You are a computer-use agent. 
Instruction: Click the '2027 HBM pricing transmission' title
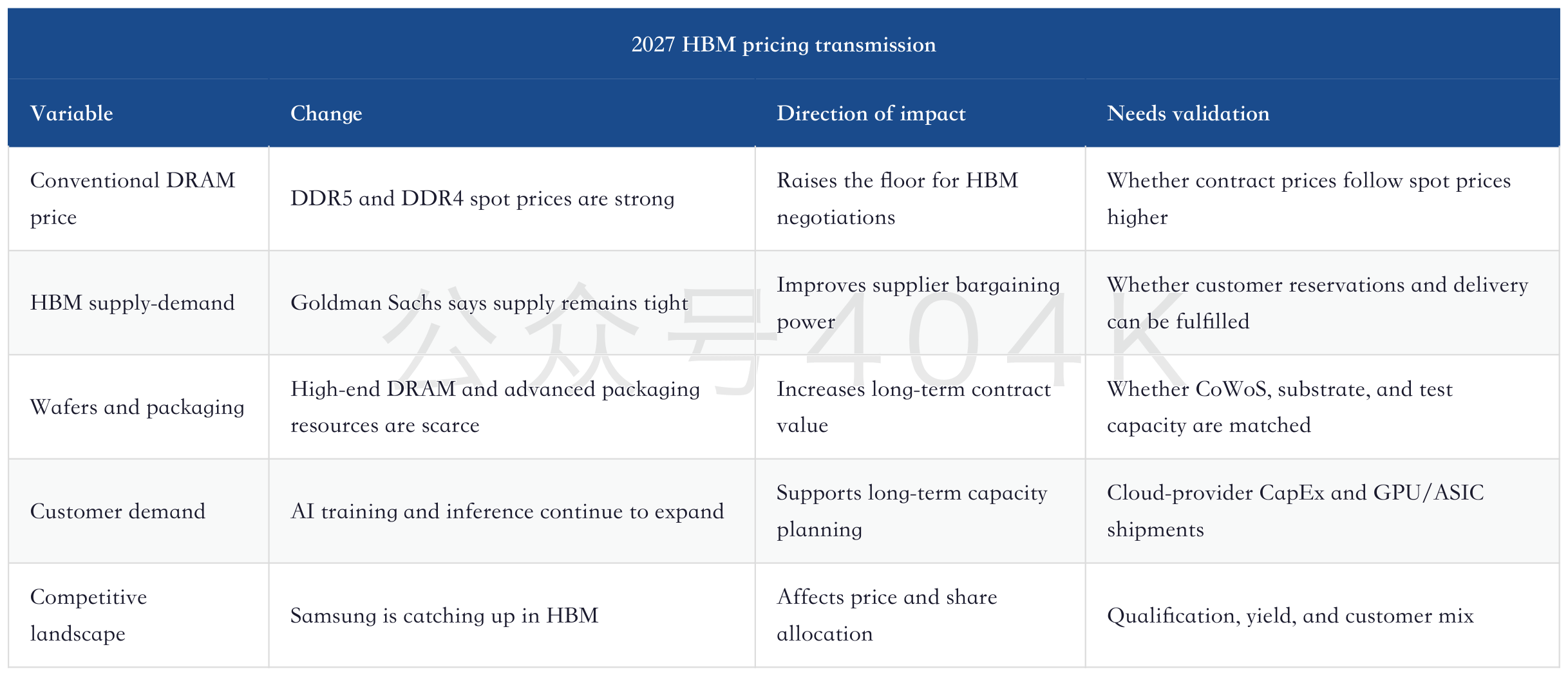(x=783, y=44)
